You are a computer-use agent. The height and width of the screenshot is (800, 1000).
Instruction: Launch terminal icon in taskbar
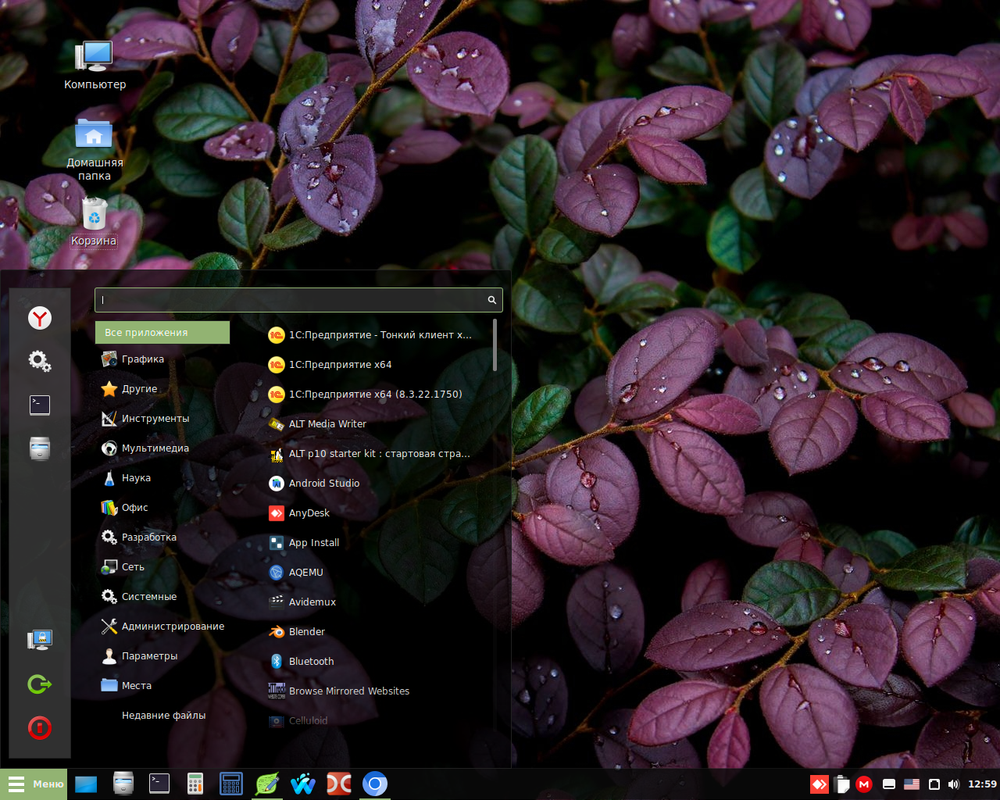tap(159, 784)
